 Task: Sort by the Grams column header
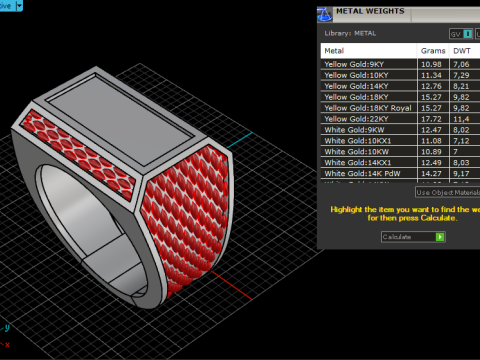point(433,51)
